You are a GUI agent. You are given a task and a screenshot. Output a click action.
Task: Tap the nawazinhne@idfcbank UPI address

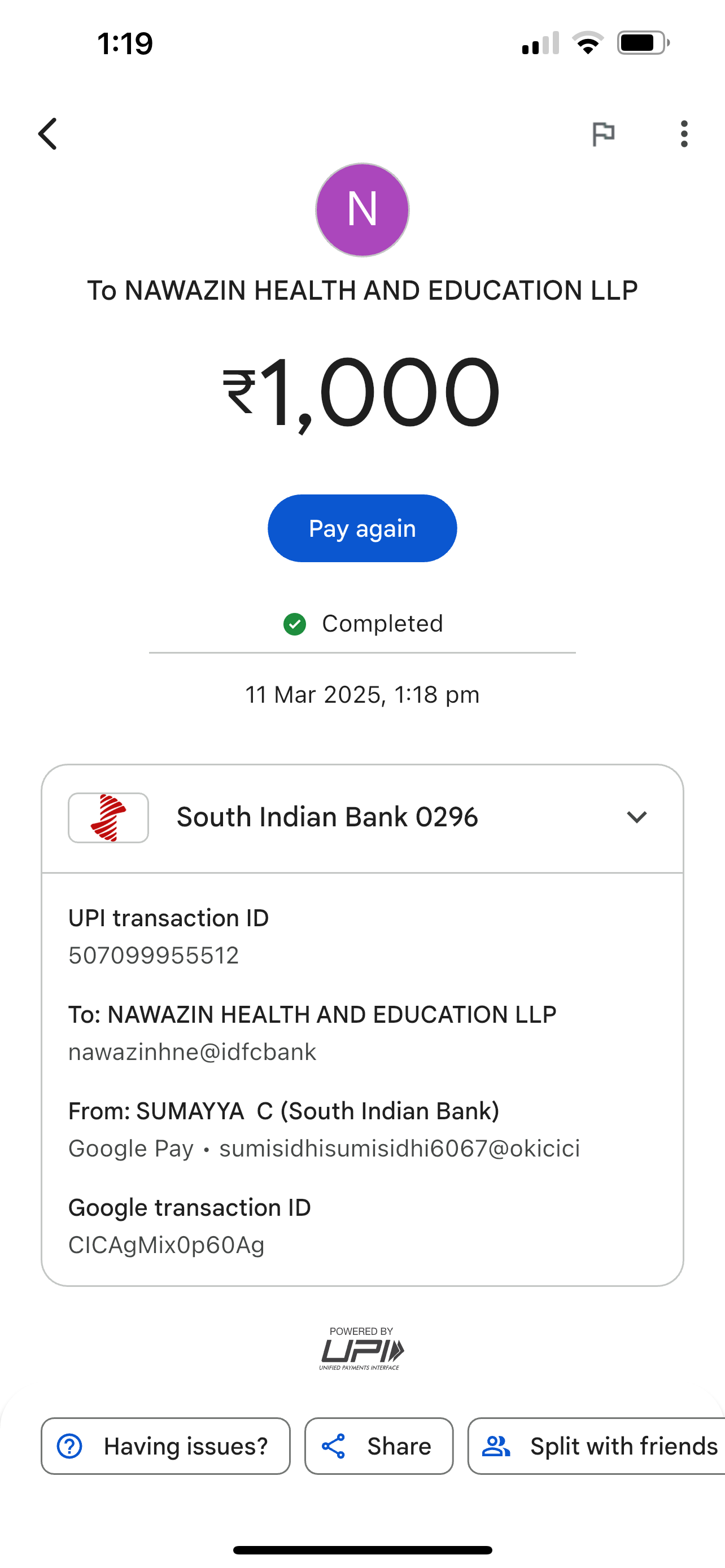click(193, 1052)
